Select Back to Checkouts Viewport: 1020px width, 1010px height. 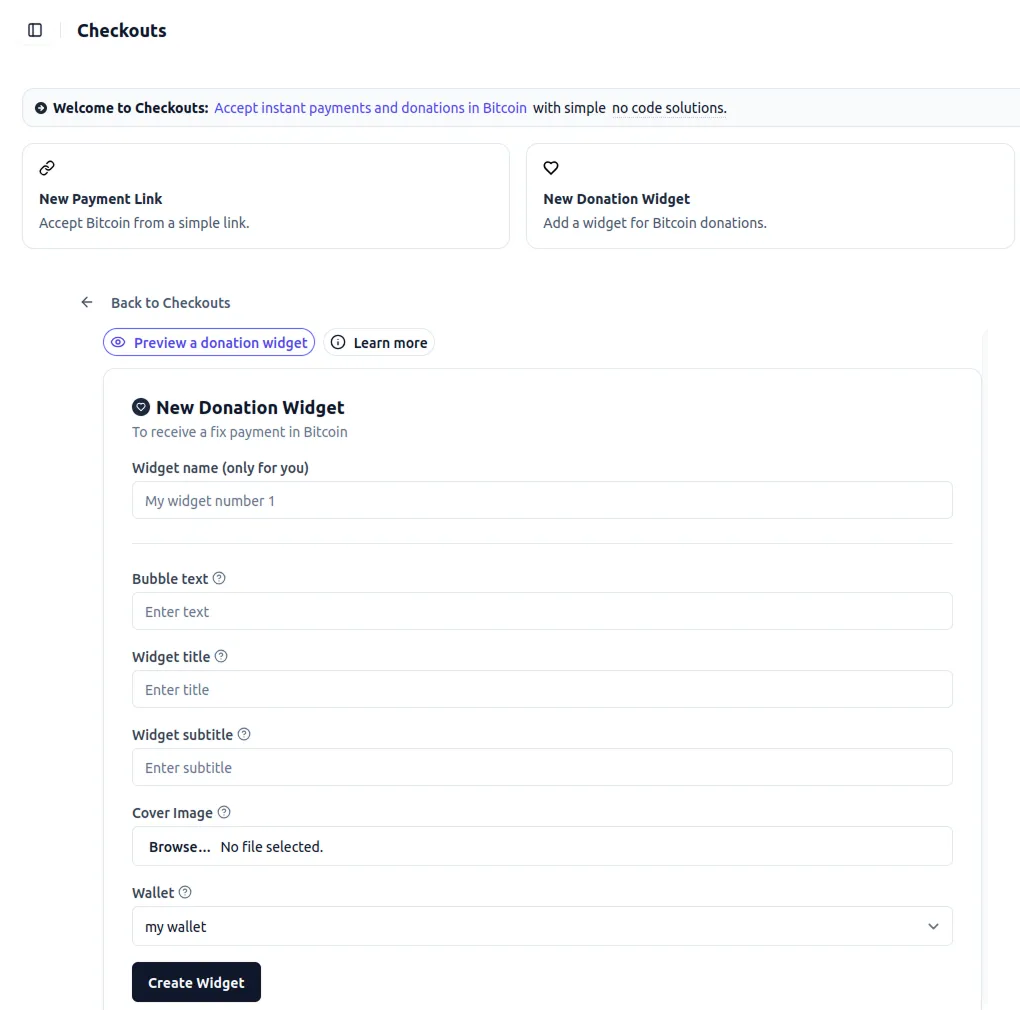click(x=170, y=302)
